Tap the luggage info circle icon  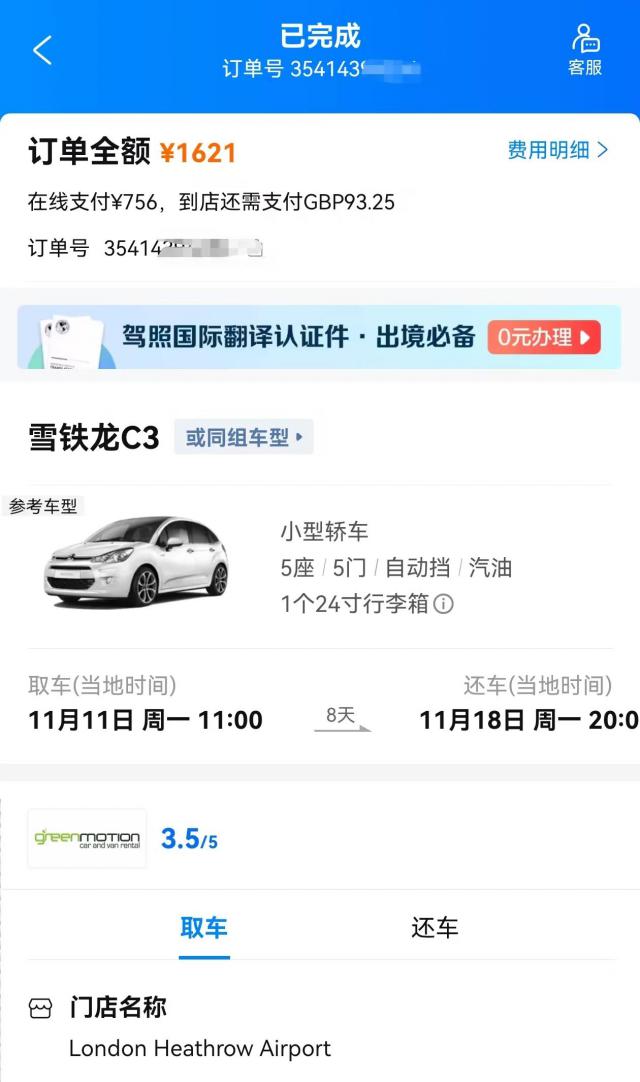[x=443, y=604]
